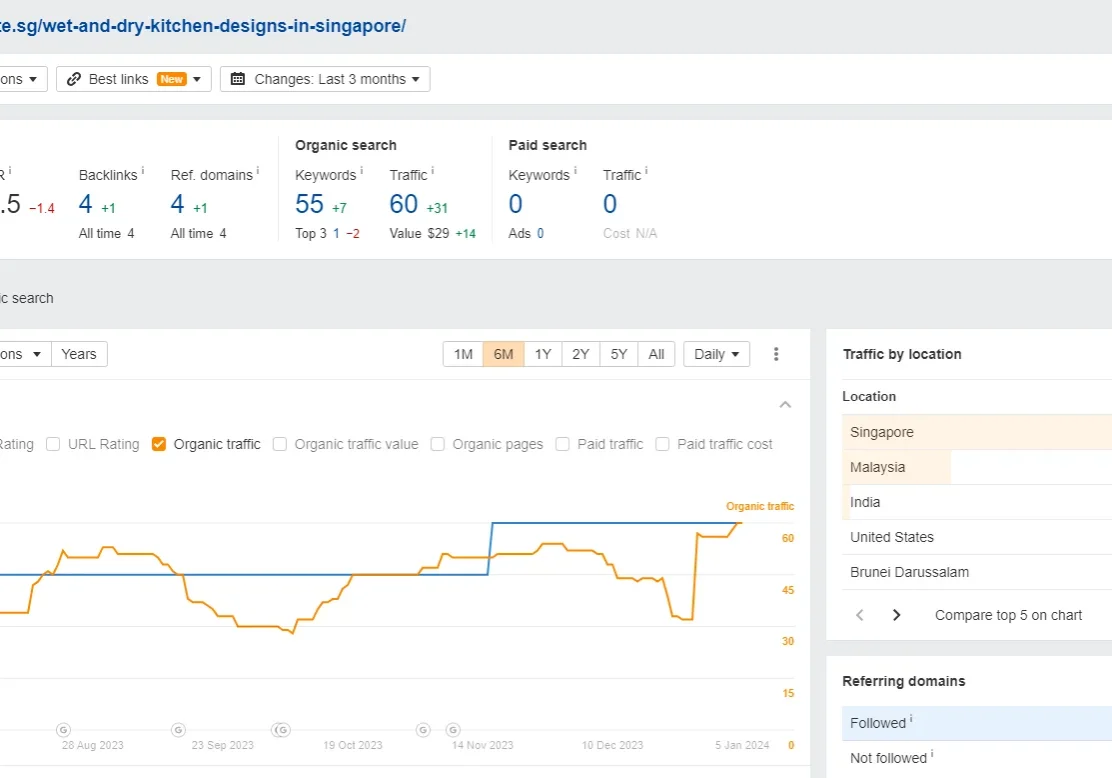Screen dimensions: 1112x778
Task: Click the next arrow in Traffic by location
Action: click(896, 615)
